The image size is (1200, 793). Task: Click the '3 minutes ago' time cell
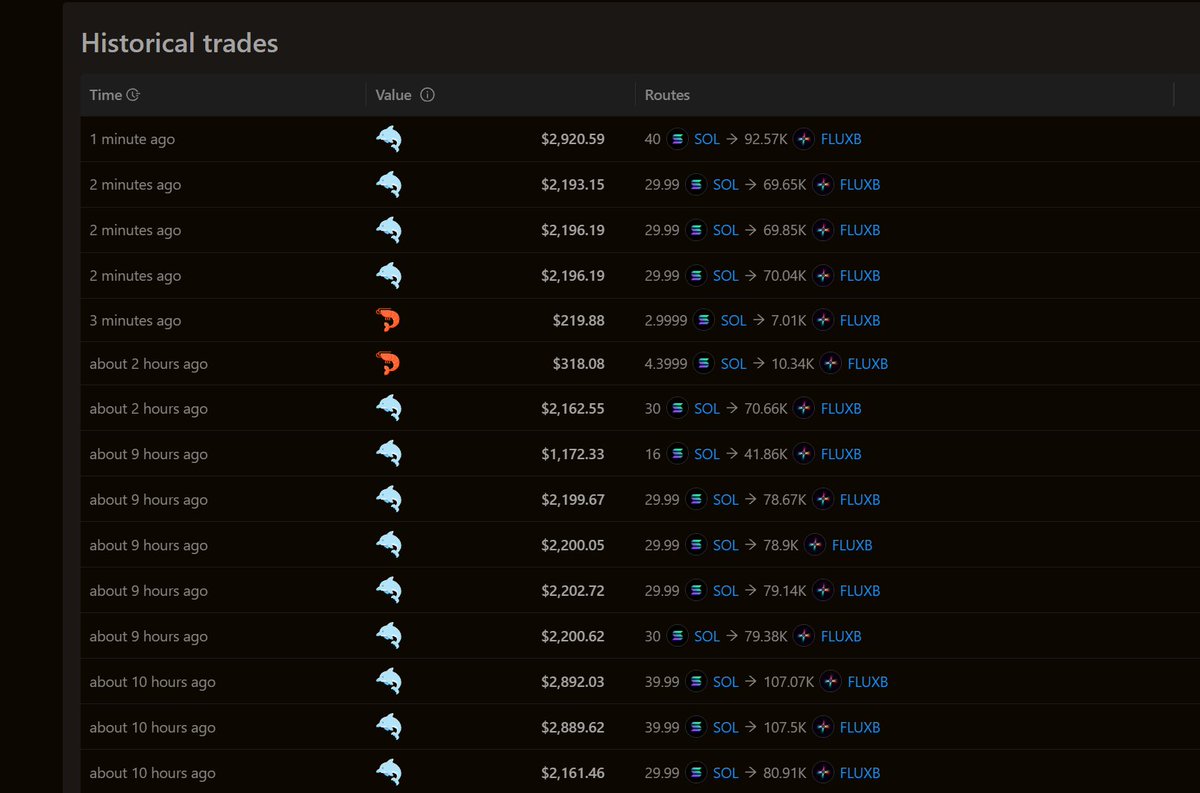tap(135, 320)
